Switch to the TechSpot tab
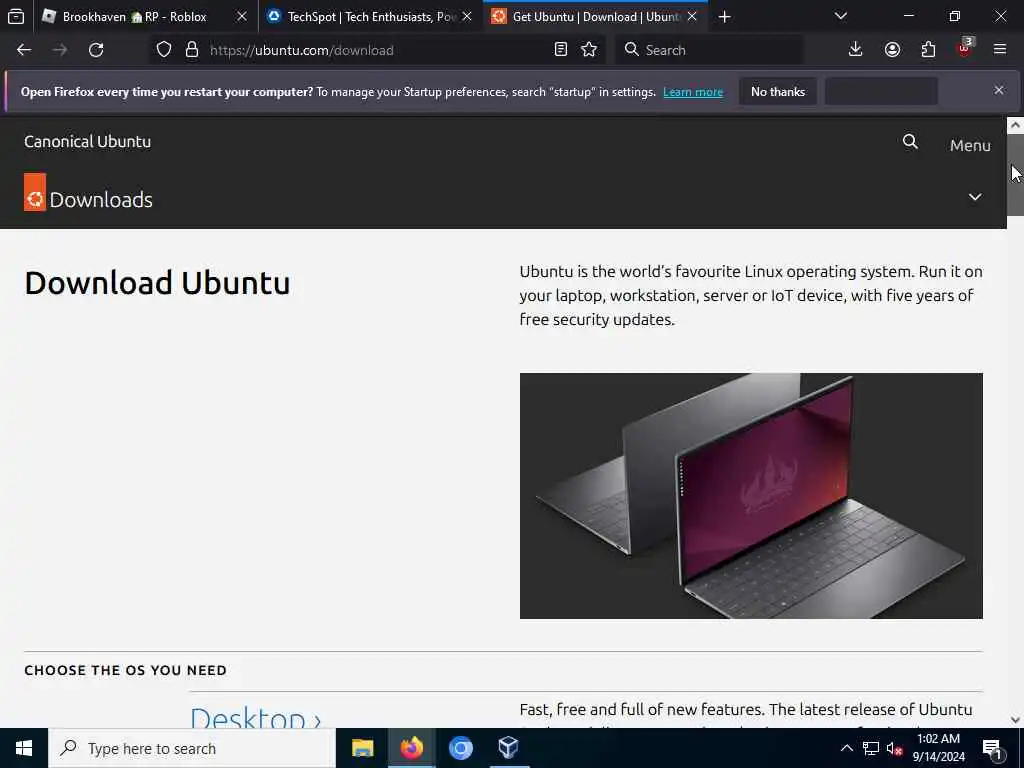This screenshot has width=1024, height=768. coord(370,17)
